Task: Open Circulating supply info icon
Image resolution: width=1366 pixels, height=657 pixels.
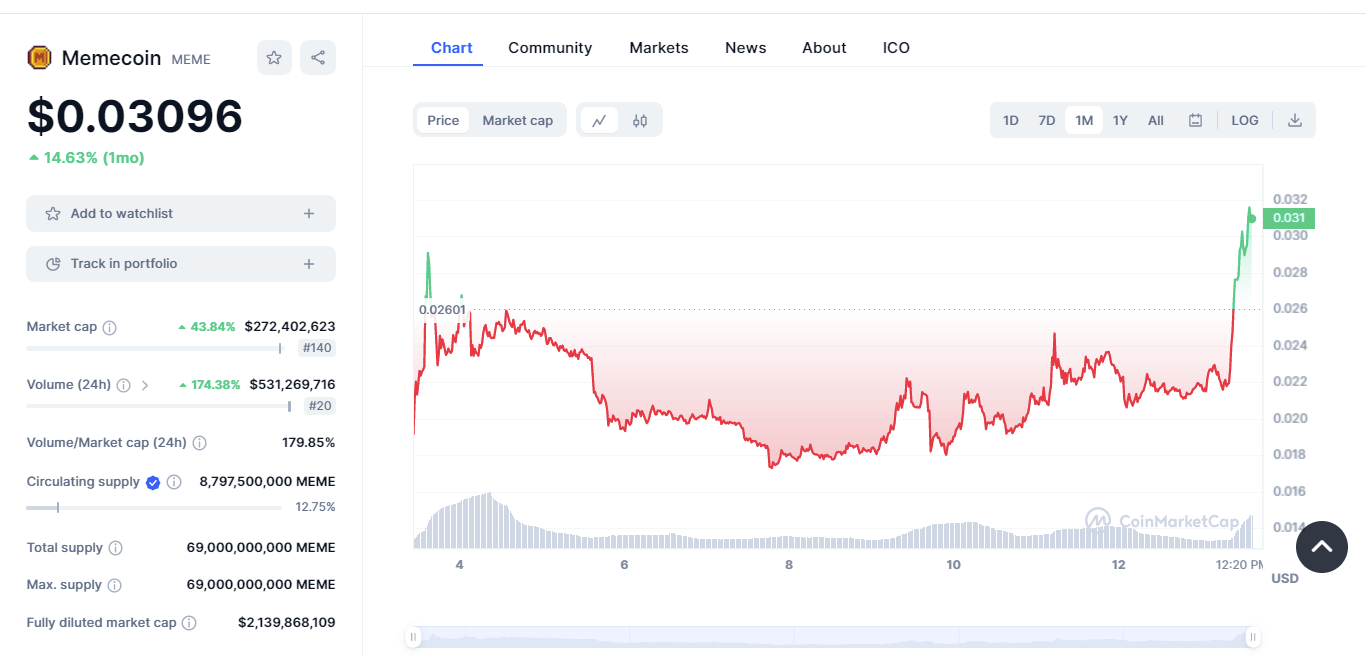Action: coord(174,482)
